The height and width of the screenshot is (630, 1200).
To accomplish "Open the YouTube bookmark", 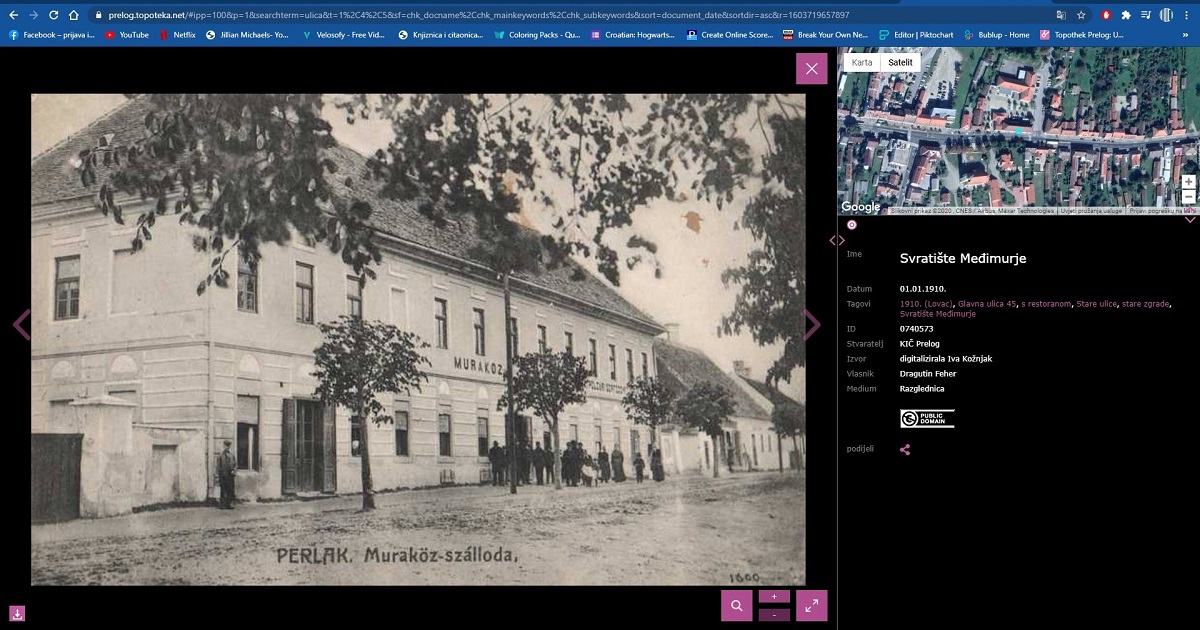I will click(127, 35).
